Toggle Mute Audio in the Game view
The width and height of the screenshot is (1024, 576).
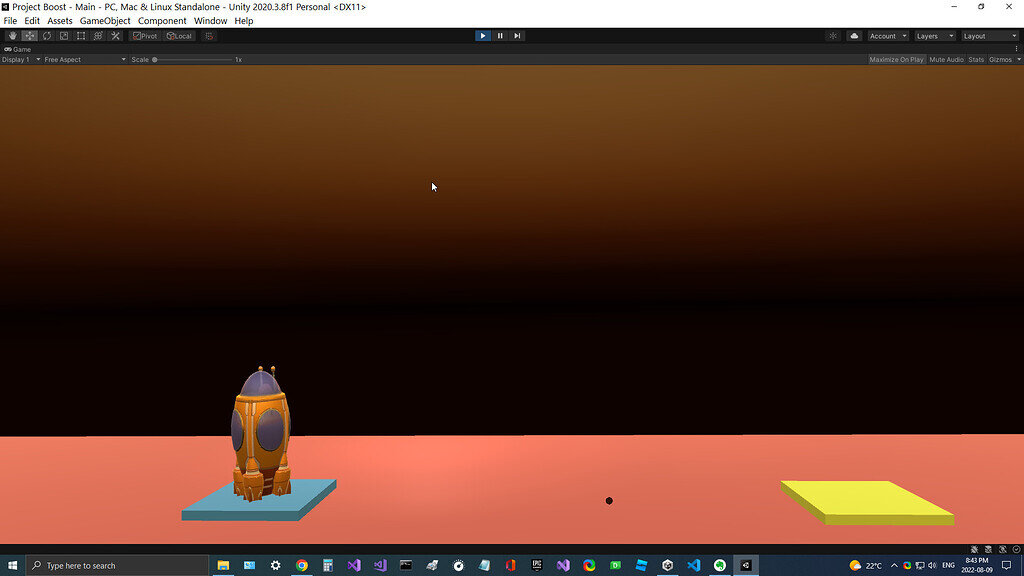pos(946,59)
